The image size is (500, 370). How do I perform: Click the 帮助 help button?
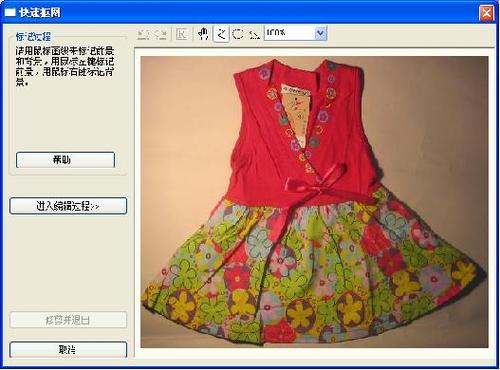point(65,160)
